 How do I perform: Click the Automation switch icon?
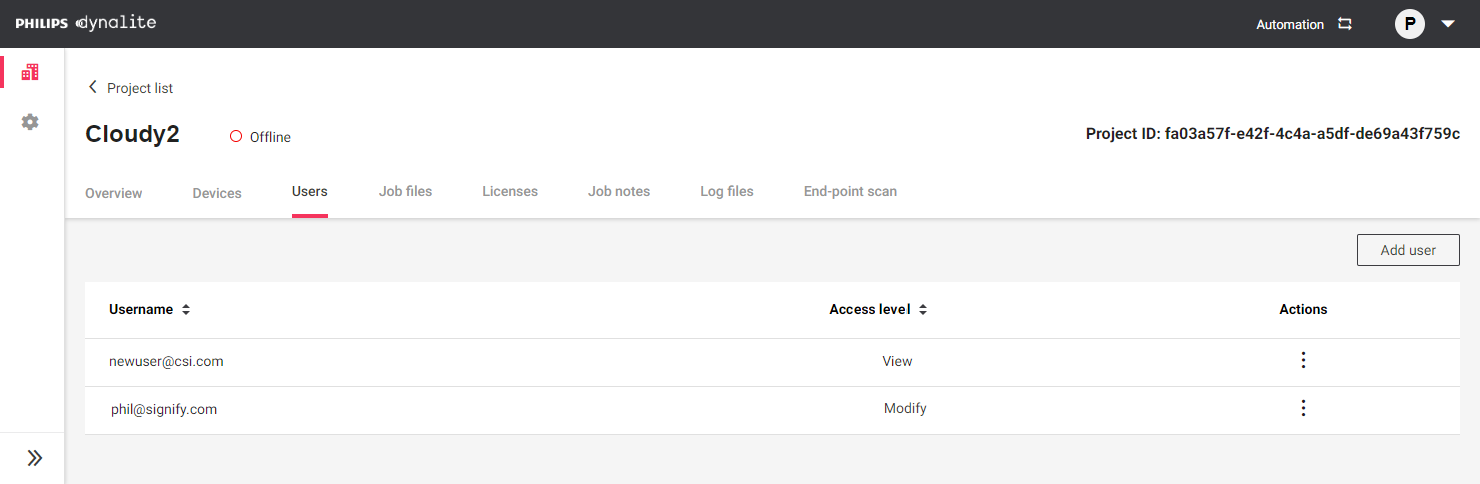pos(1345,24)
